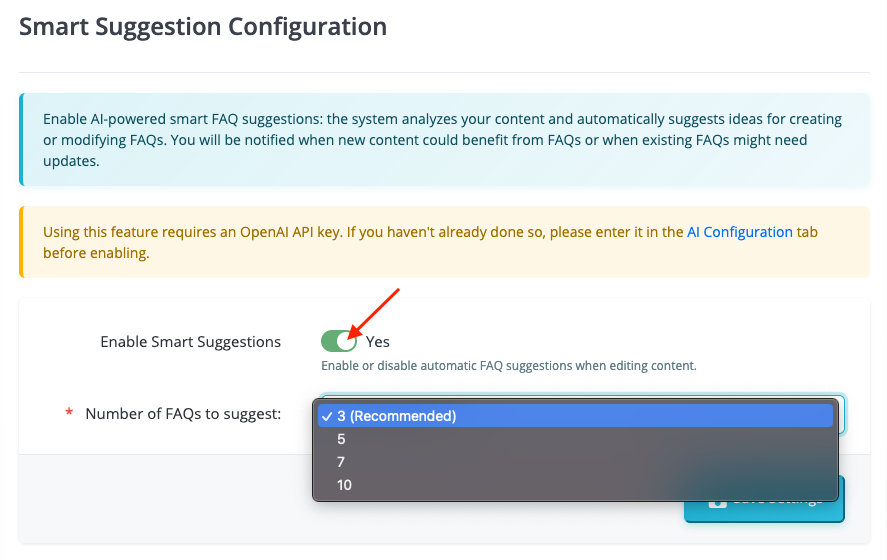Click the checkmark beside 3 (Recommended)

[327, 416]
